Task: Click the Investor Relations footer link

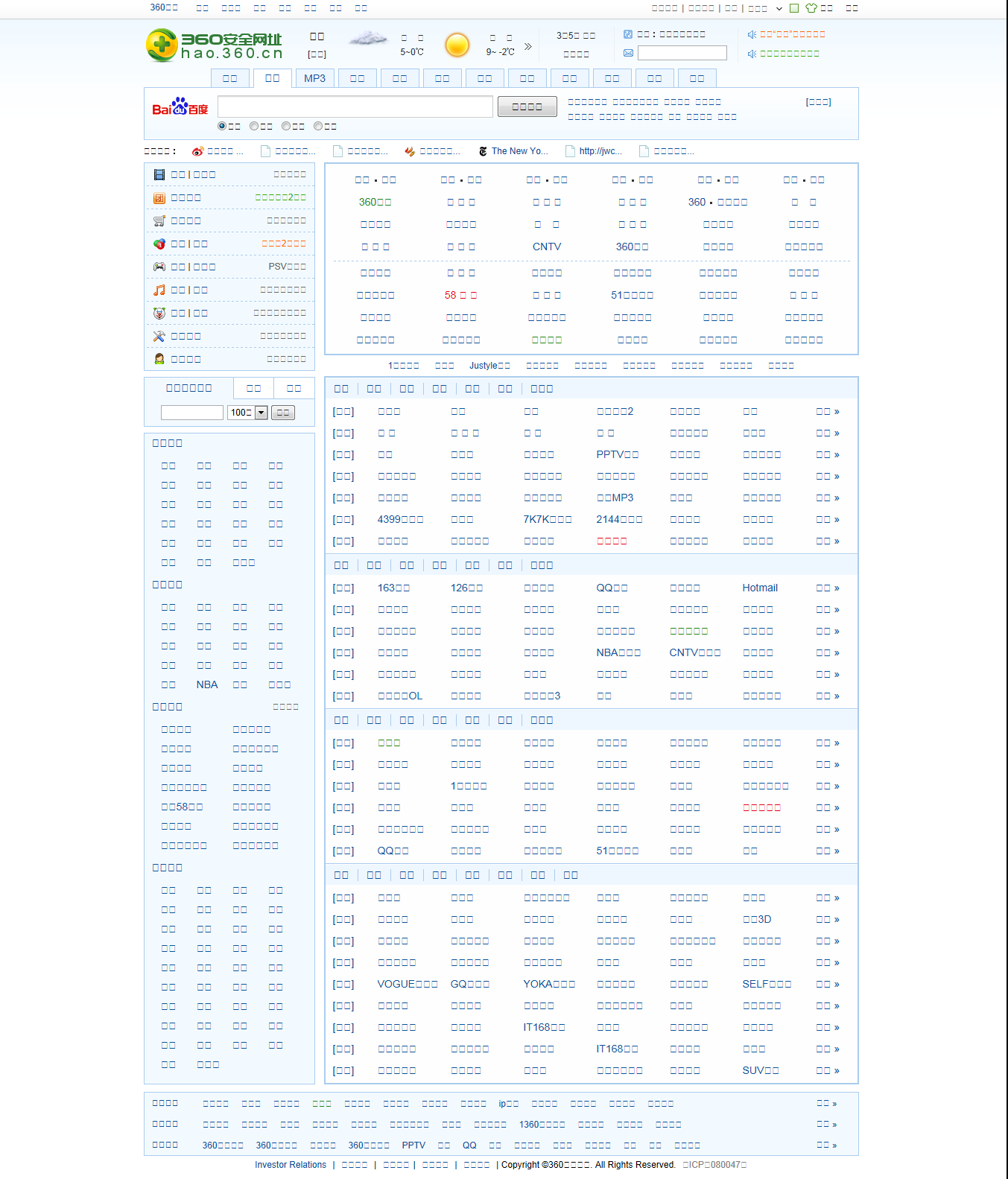Action: pyautogui.click(x=291, y=1165)
